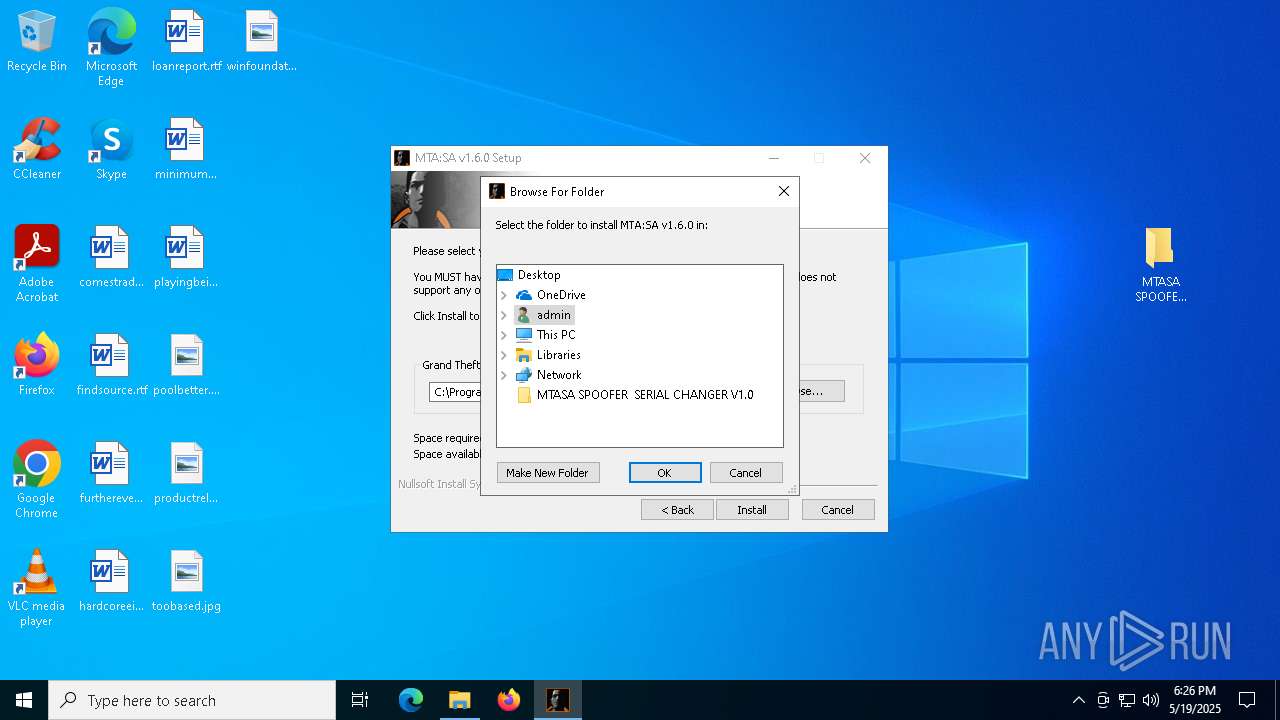This screenshot has width=1280, height=720.
Task: Select toobased.jpg on desktop
Action: (186, 582)
